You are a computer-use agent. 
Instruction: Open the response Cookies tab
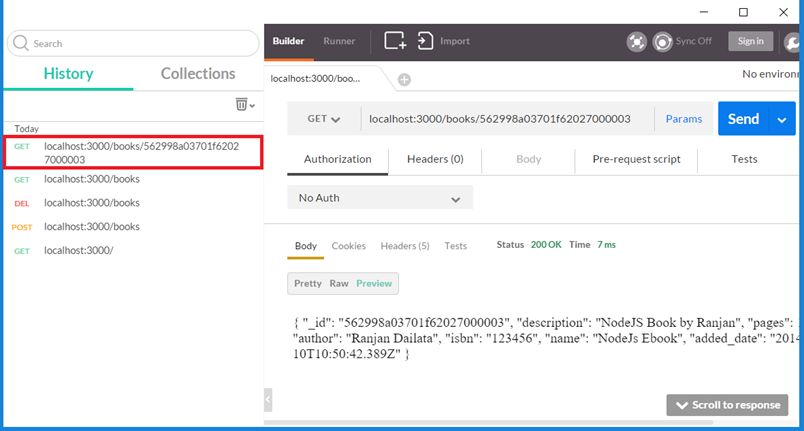click(x=349, y=246)
